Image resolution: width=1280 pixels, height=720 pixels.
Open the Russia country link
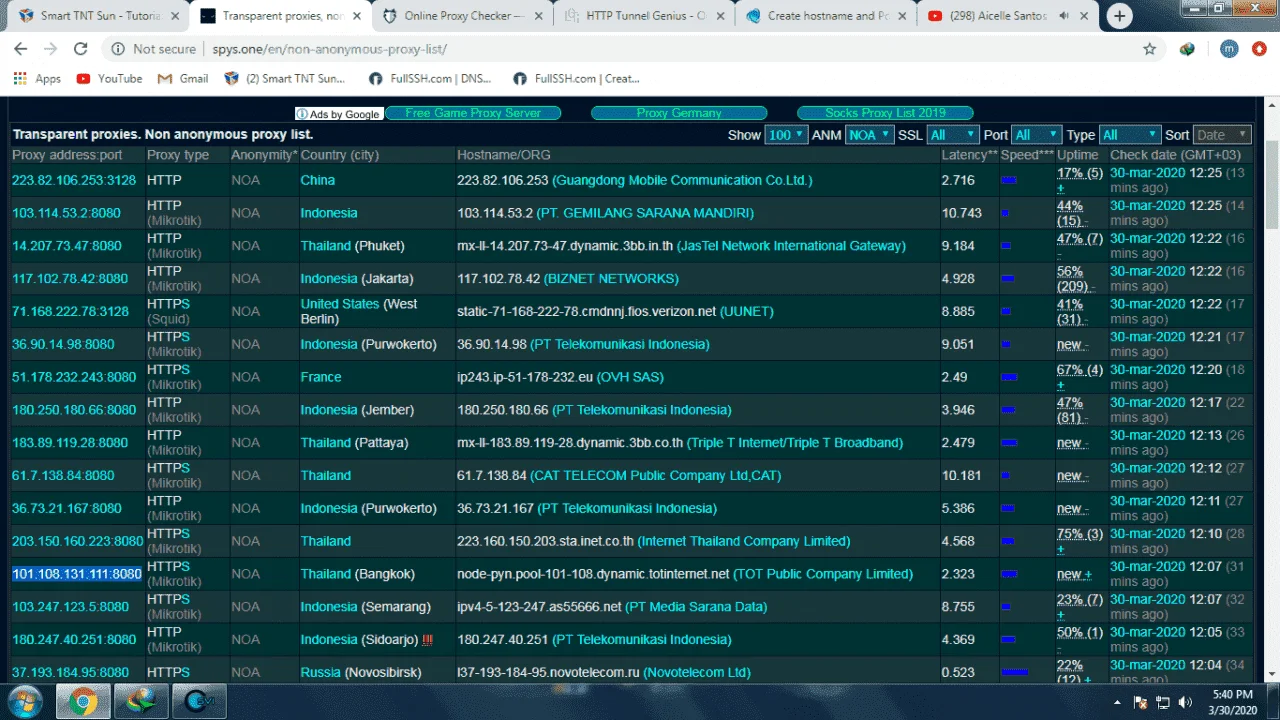coord(320,672)
